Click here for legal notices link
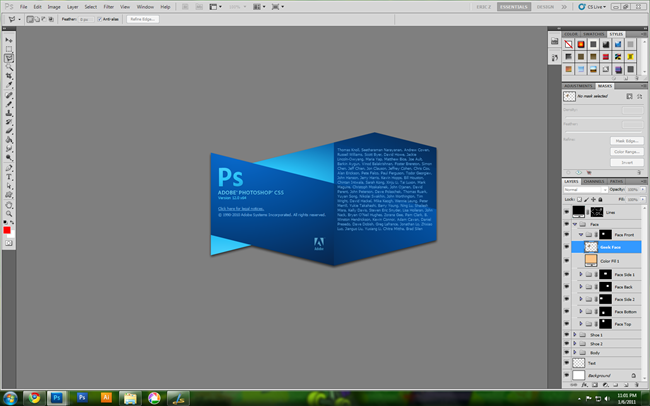 pos(241,209)
